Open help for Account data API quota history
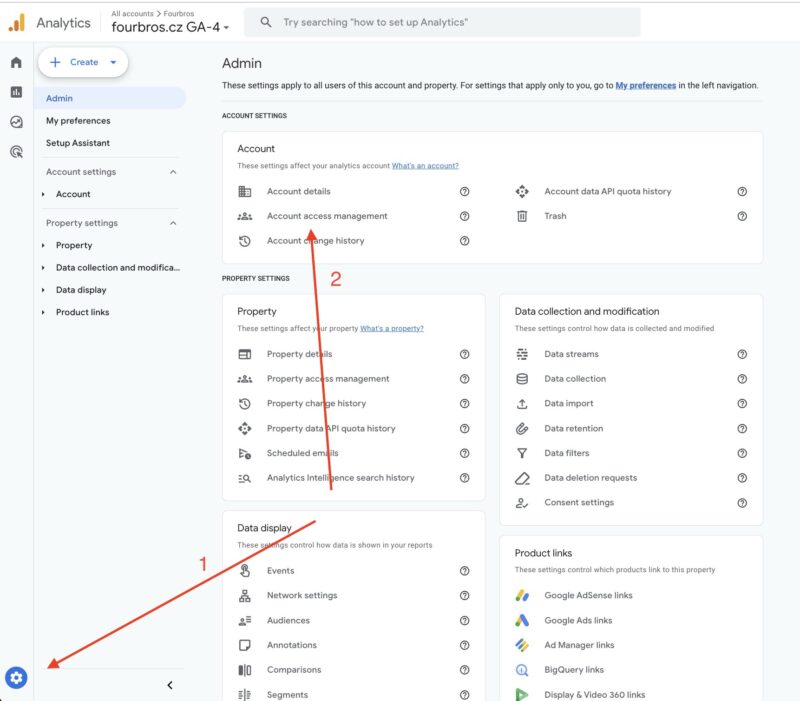Screen dimensions: 800x701 click(x=742, y=191)
